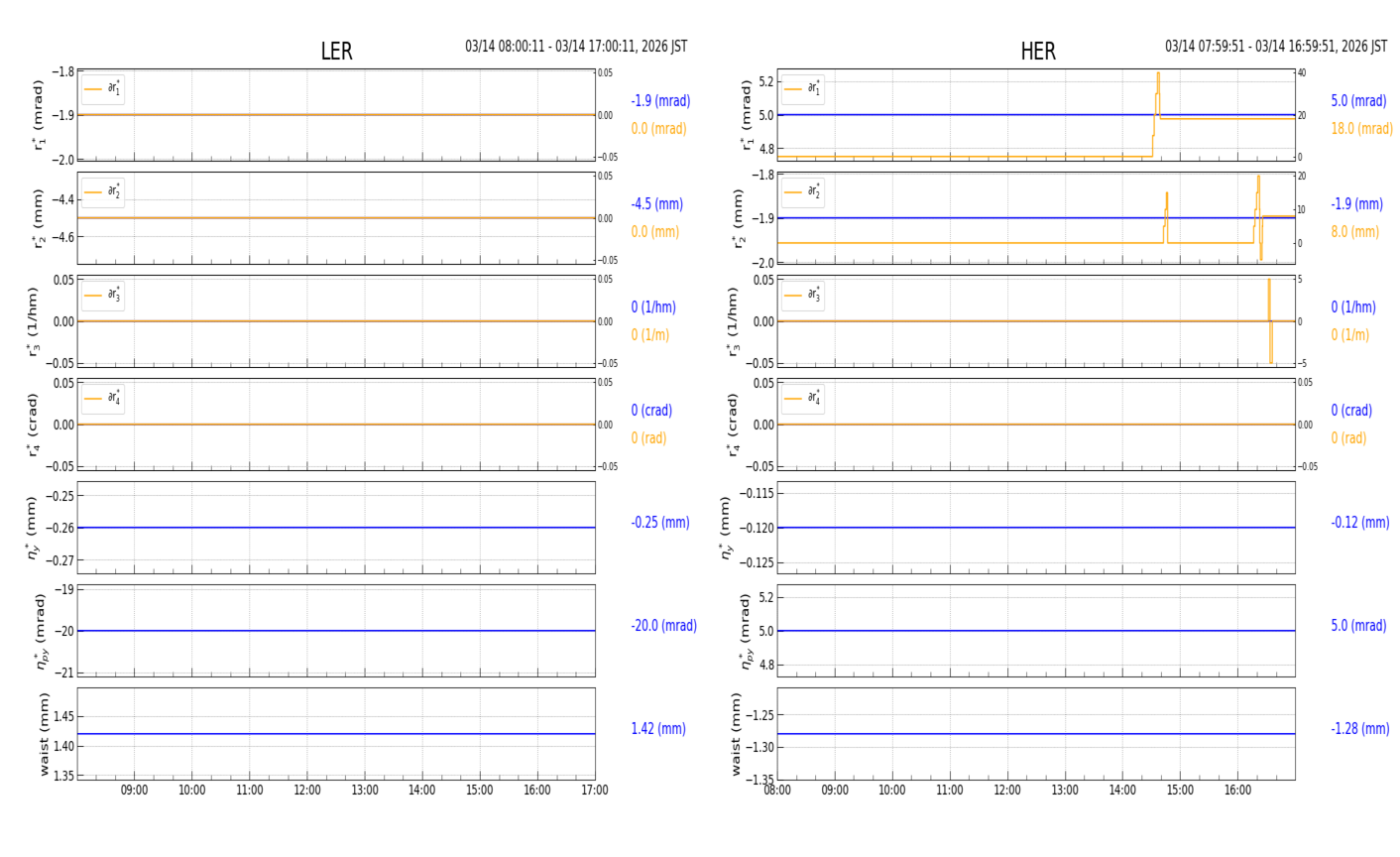This screenshot has width=1400, height=857.
Task: Click the 12:00 tick on LER time axis
Action: click(307, 791)
